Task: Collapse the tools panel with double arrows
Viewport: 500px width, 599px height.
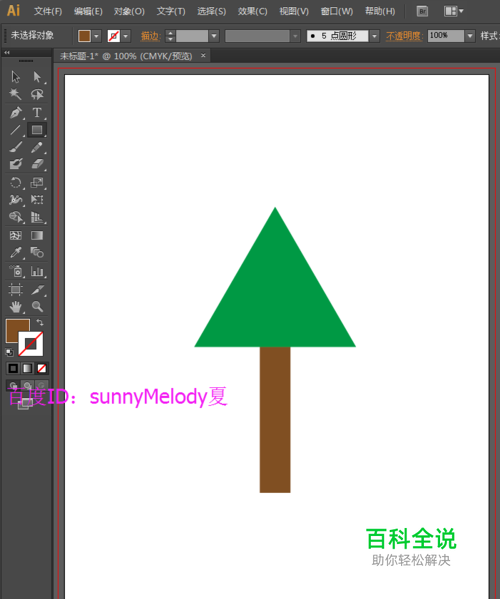Action: click(x=7, y=53)
